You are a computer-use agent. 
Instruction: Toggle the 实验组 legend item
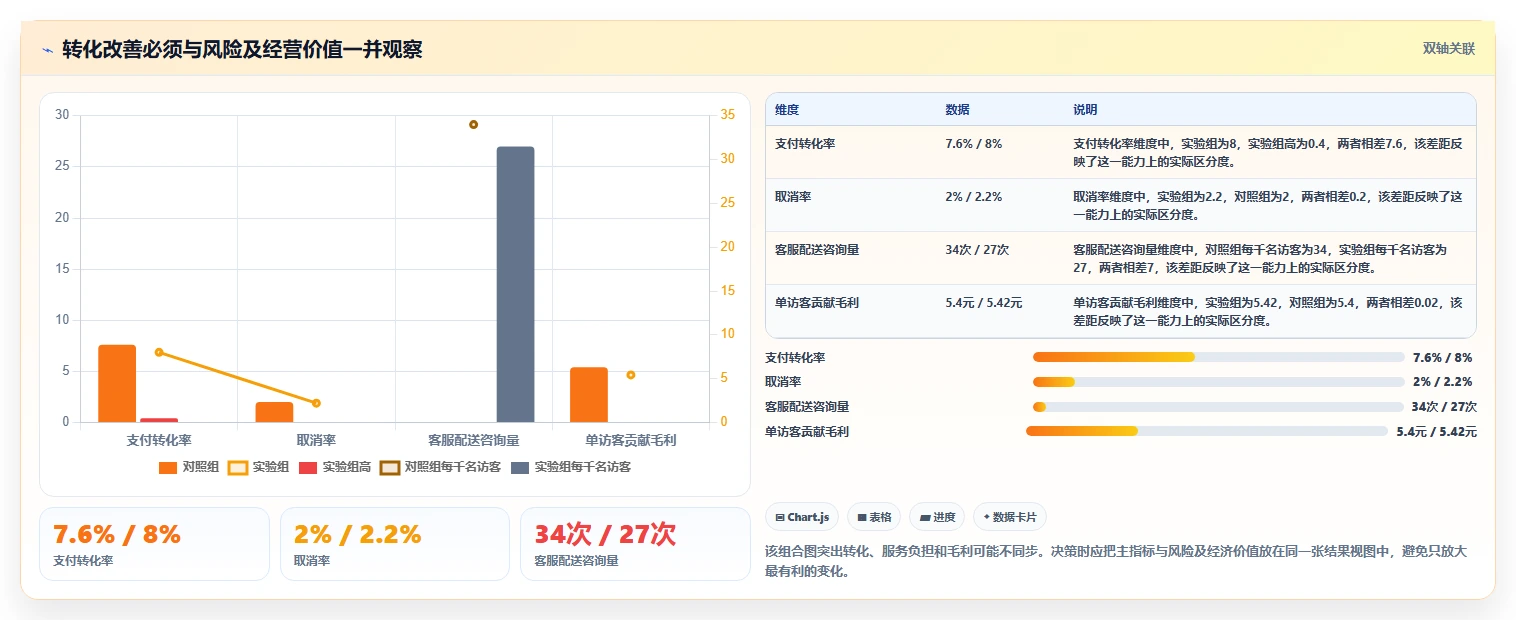259,467
